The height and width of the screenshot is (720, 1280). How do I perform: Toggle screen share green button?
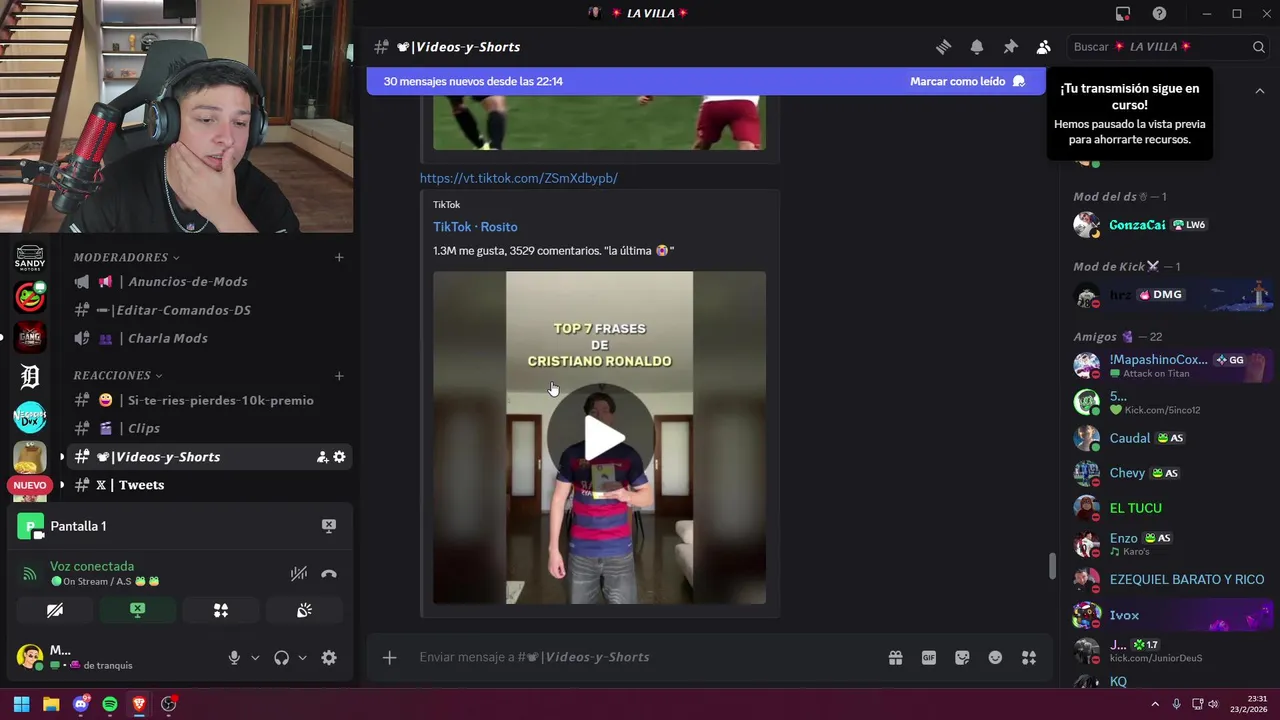pyautogui.click(x=138, y=610)
